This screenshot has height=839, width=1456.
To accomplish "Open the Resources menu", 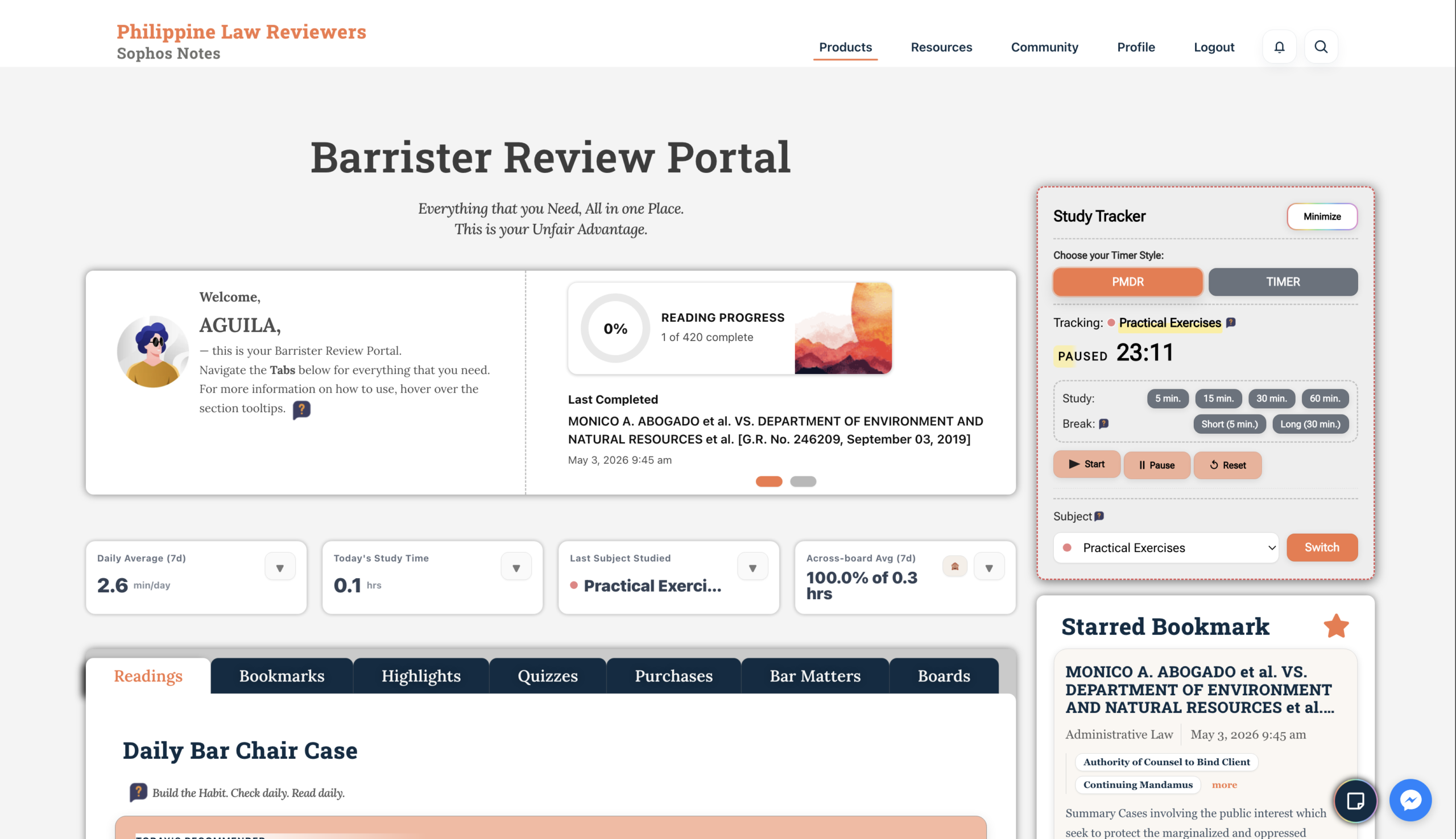I will click(x=941, y=47).
